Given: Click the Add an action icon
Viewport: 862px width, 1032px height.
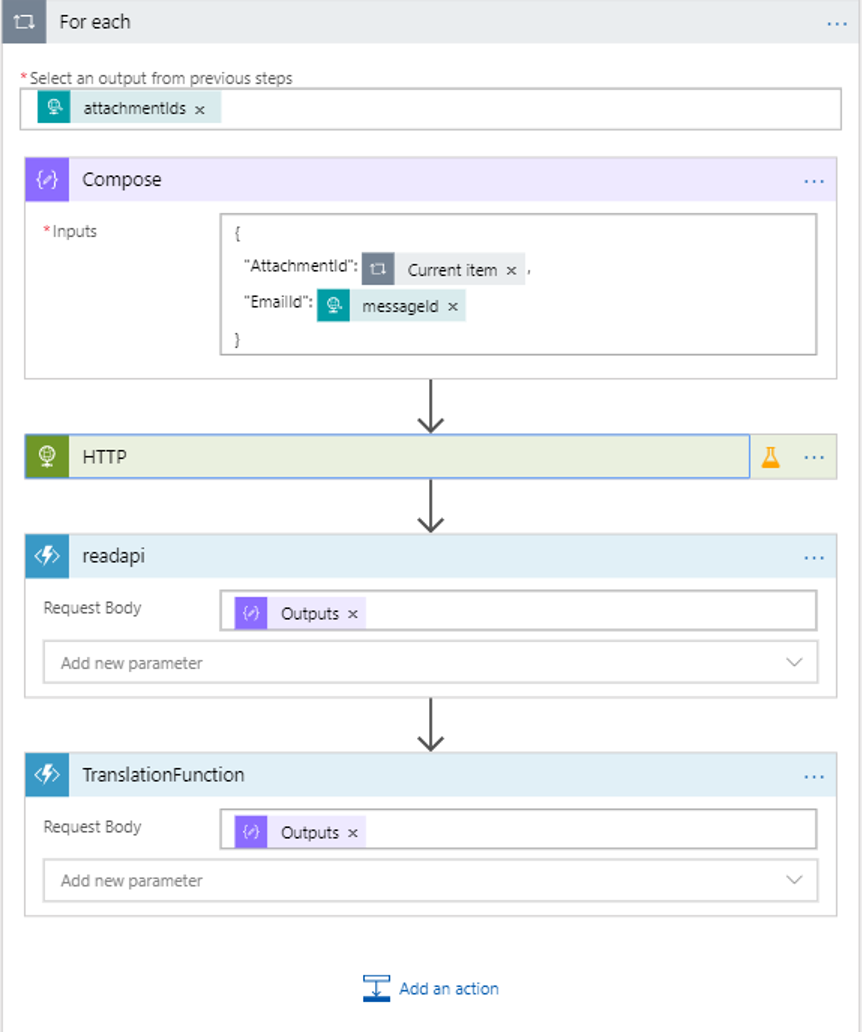Looking at the screenshot, I should coord(376,989).
